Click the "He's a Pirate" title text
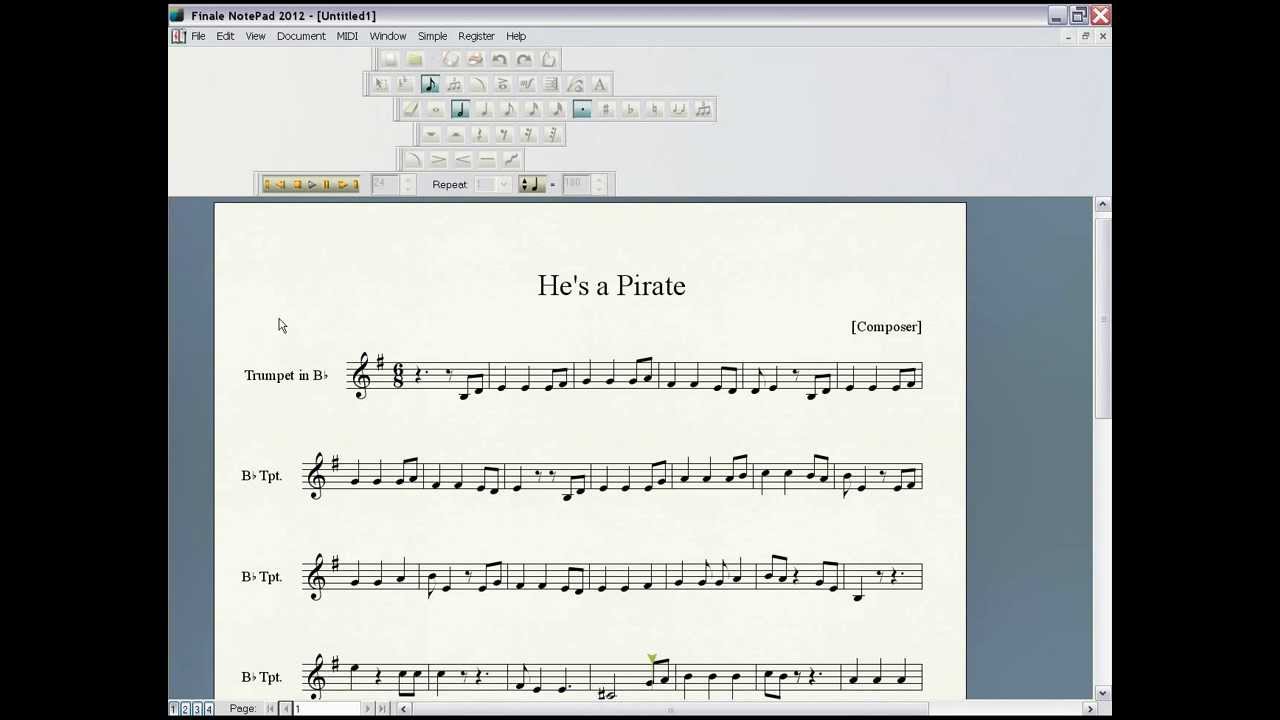The width and height of the screenshot is (1280, 720). coord(611,286)
